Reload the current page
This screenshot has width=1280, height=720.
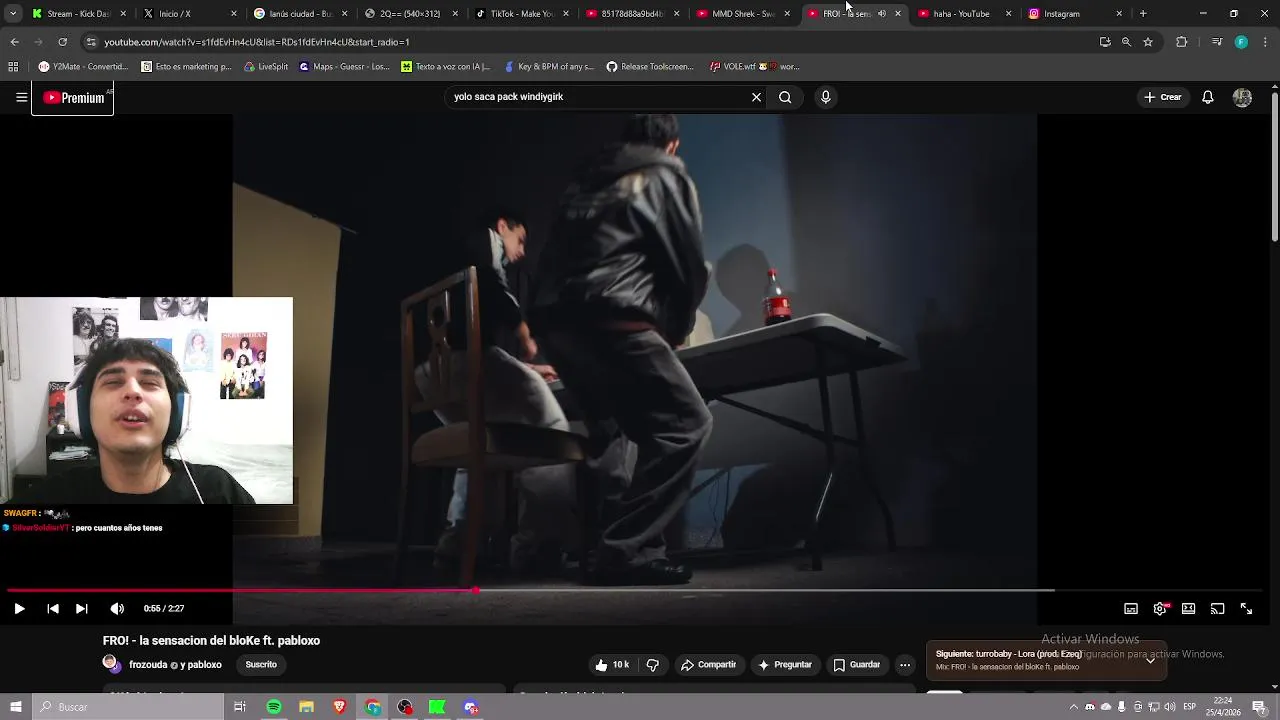[x=62, y=42]
